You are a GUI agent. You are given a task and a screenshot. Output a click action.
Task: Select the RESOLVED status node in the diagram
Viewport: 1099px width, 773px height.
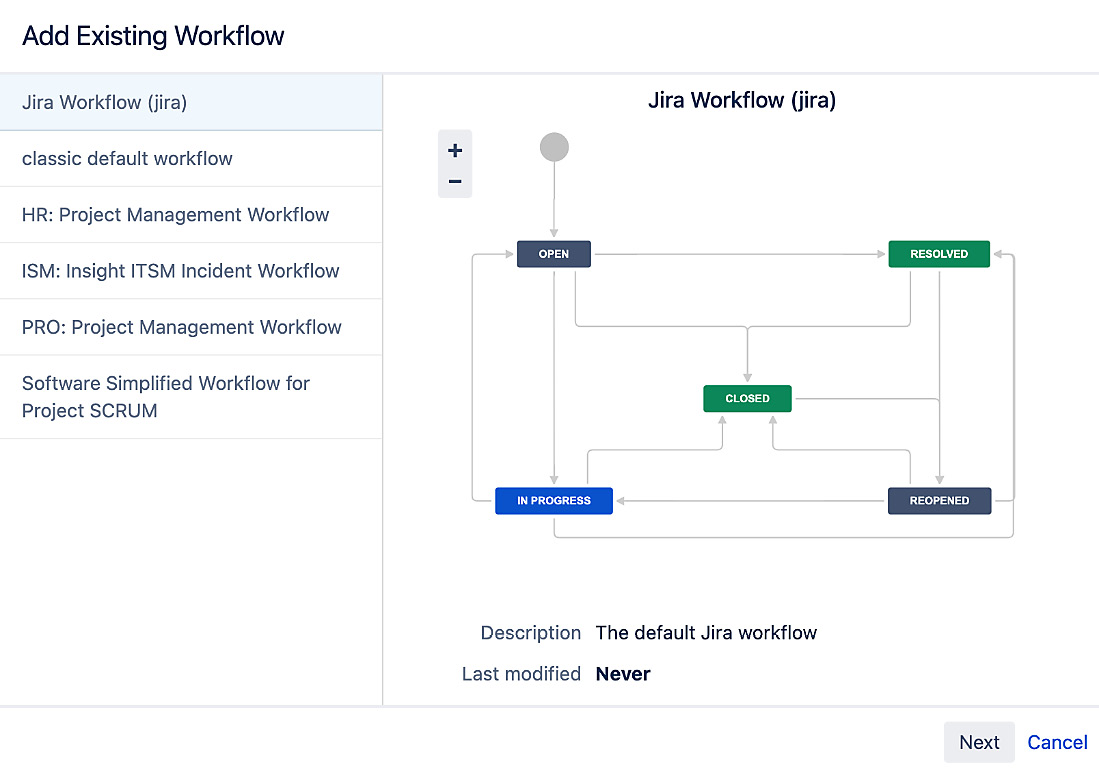pos(938,254)
